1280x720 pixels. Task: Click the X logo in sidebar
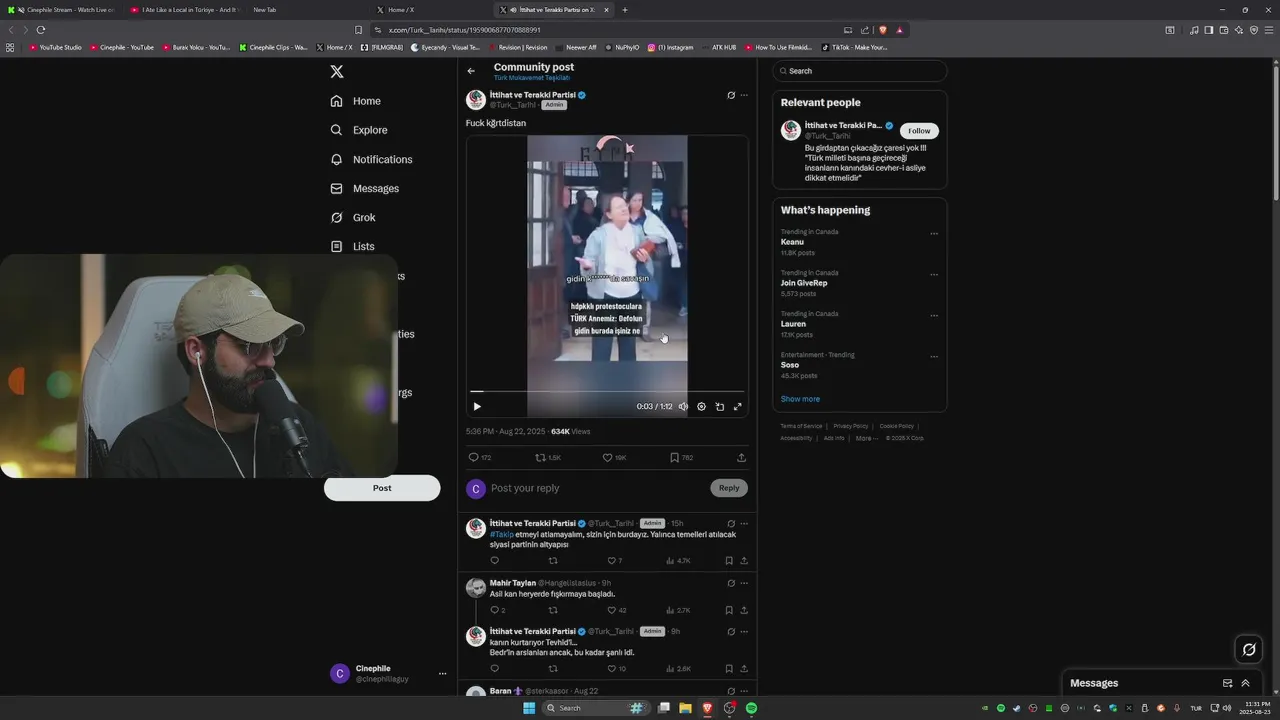click(x=337, y=72)
